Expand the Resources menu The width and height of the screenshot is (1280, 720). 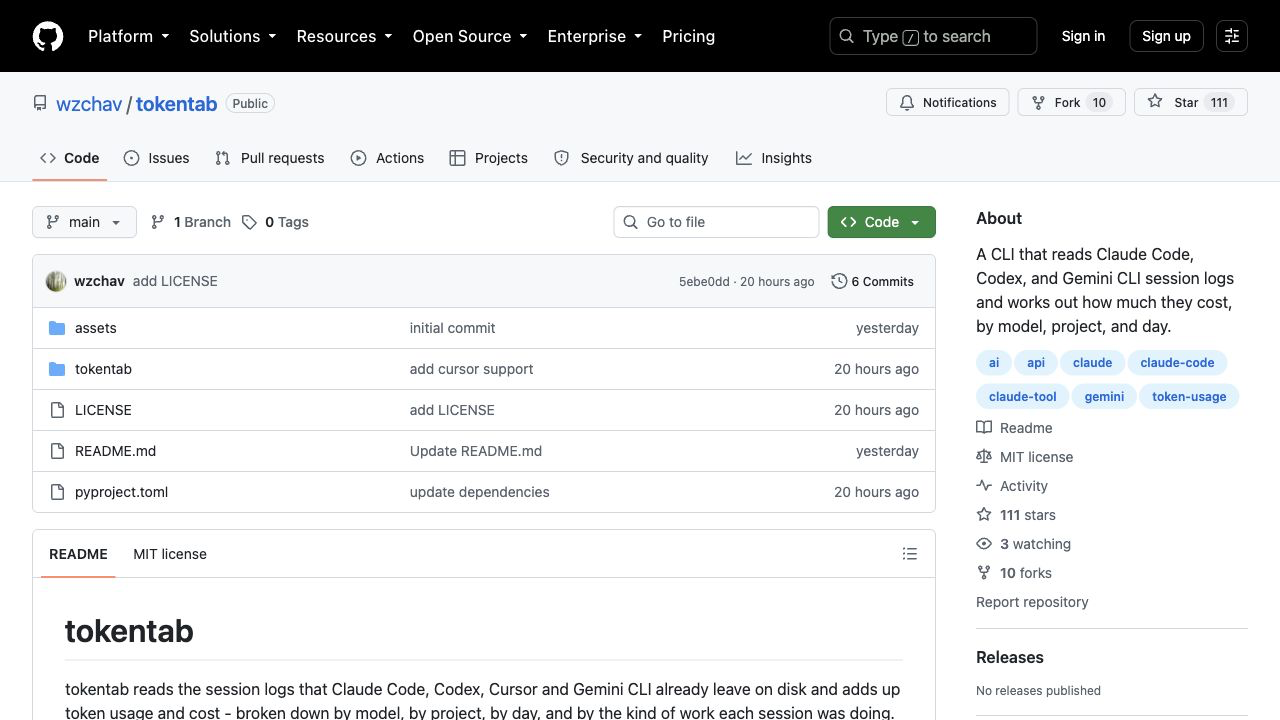pos(344,36)
